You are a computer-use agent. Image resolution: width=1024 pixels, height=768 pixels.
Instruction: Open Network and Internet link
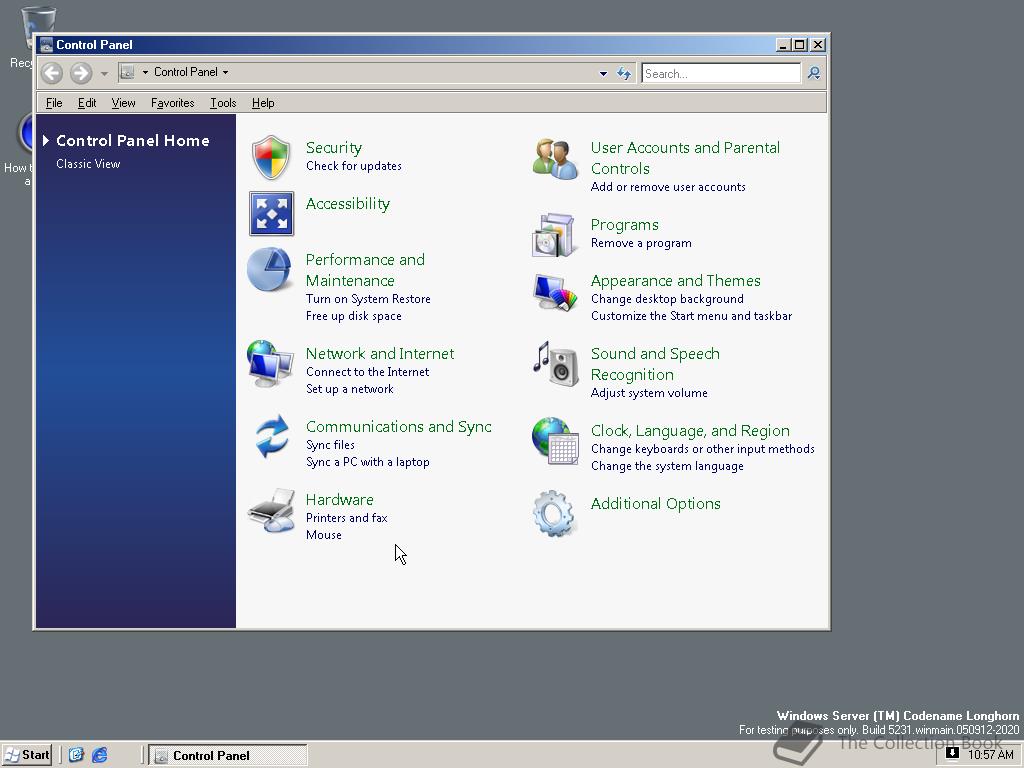(380, 353)
